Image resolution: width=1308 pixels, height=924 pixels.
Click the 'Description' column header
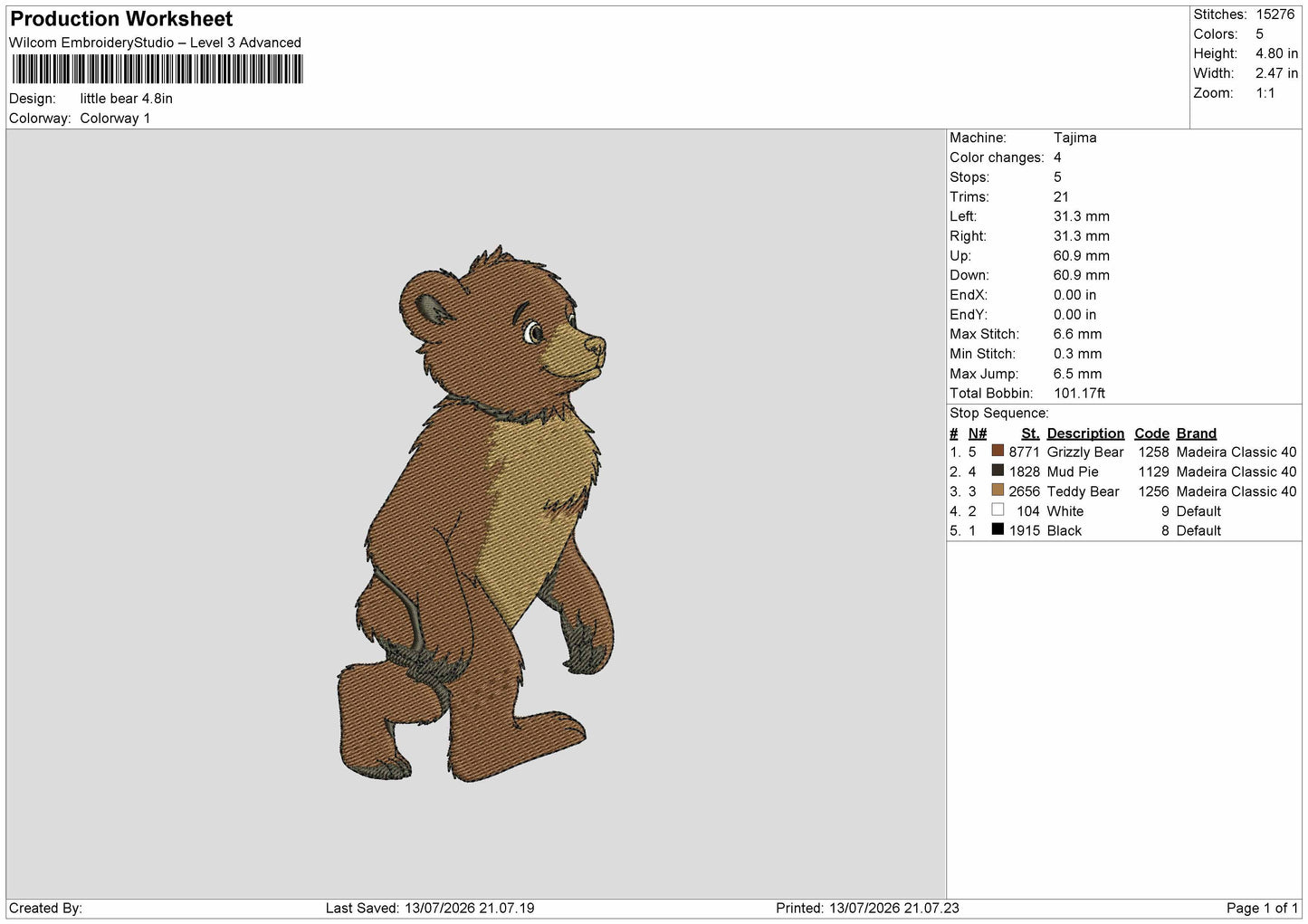[x=1085, y=433]
